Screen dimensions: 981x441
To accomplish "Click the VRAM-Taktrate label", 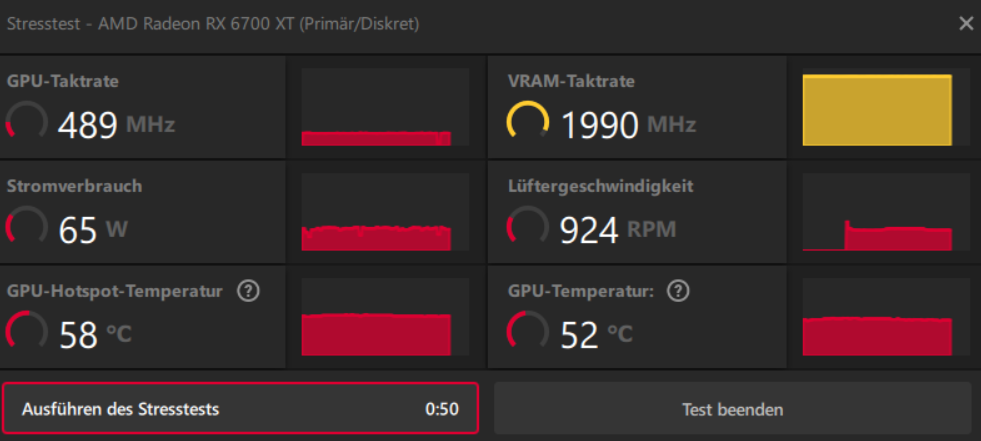I will 571,81.
